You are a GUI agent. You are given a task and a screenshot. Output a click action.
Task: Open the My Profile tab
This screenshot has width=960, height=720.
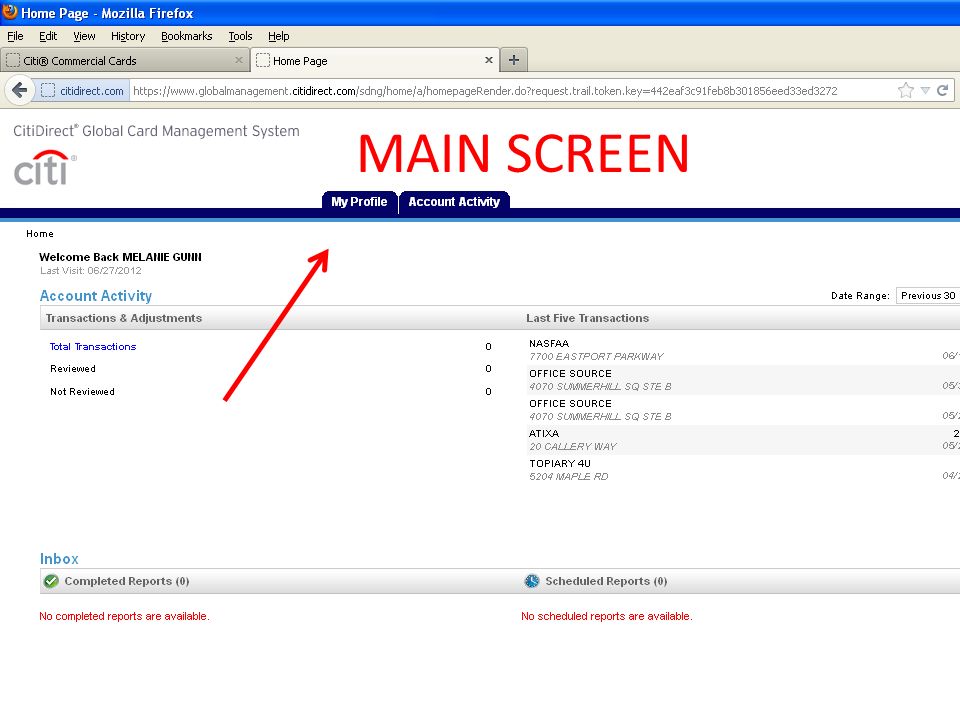click(359, 201)
